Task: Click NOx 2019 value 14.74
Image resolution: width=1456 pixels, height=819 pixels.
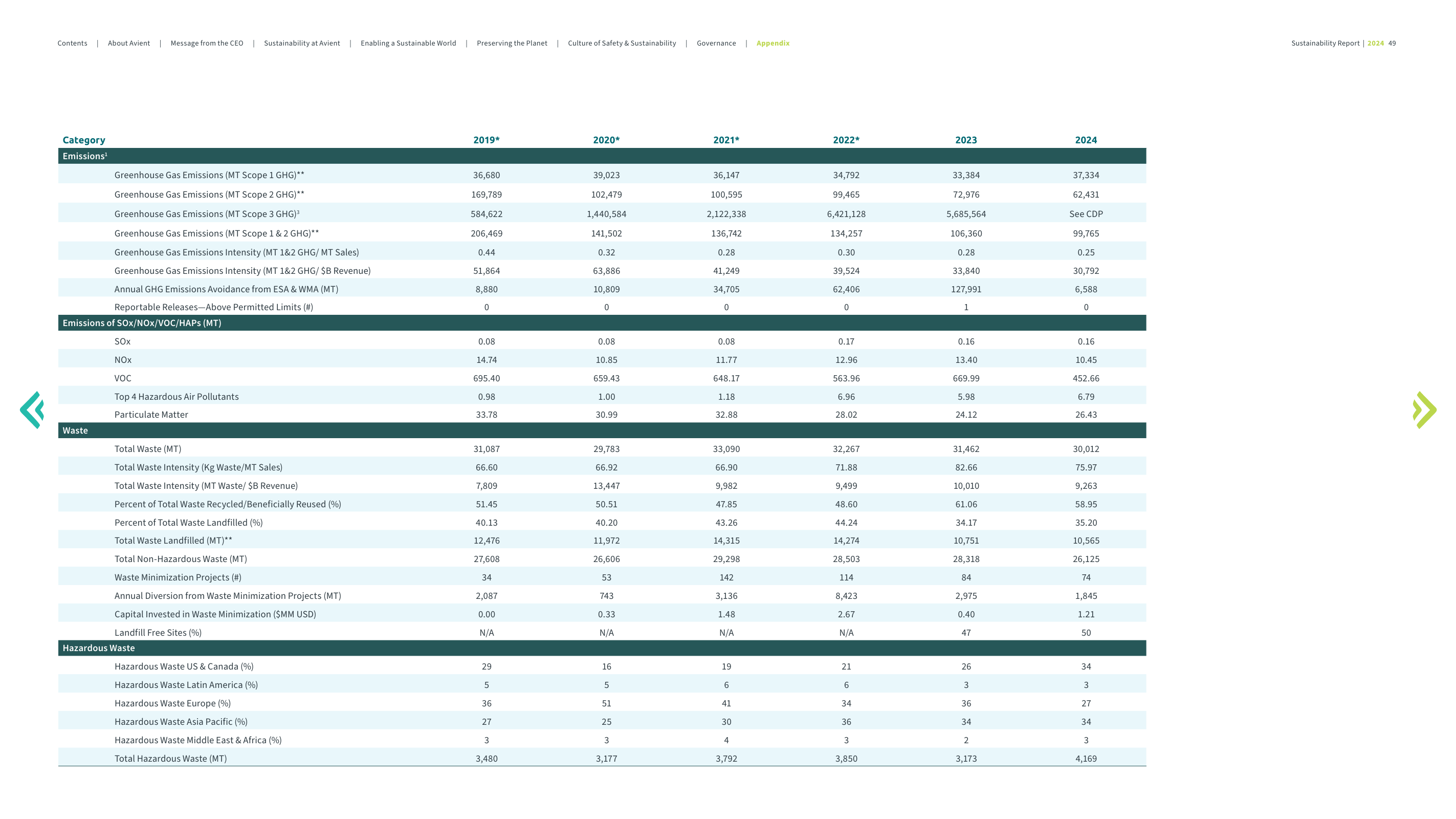Action: point(486,360)
